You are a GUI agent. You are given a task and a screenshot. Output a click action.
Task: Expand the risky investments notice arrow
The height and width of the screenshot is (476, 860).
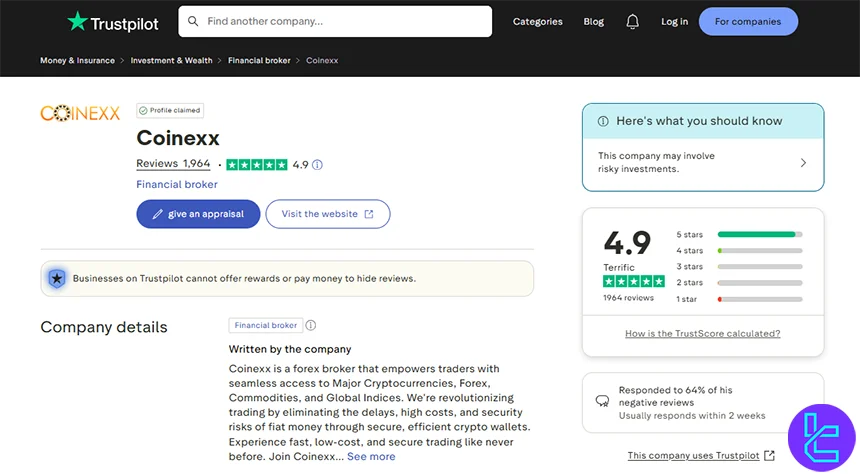pyautogui.click(x=803, y=163)
